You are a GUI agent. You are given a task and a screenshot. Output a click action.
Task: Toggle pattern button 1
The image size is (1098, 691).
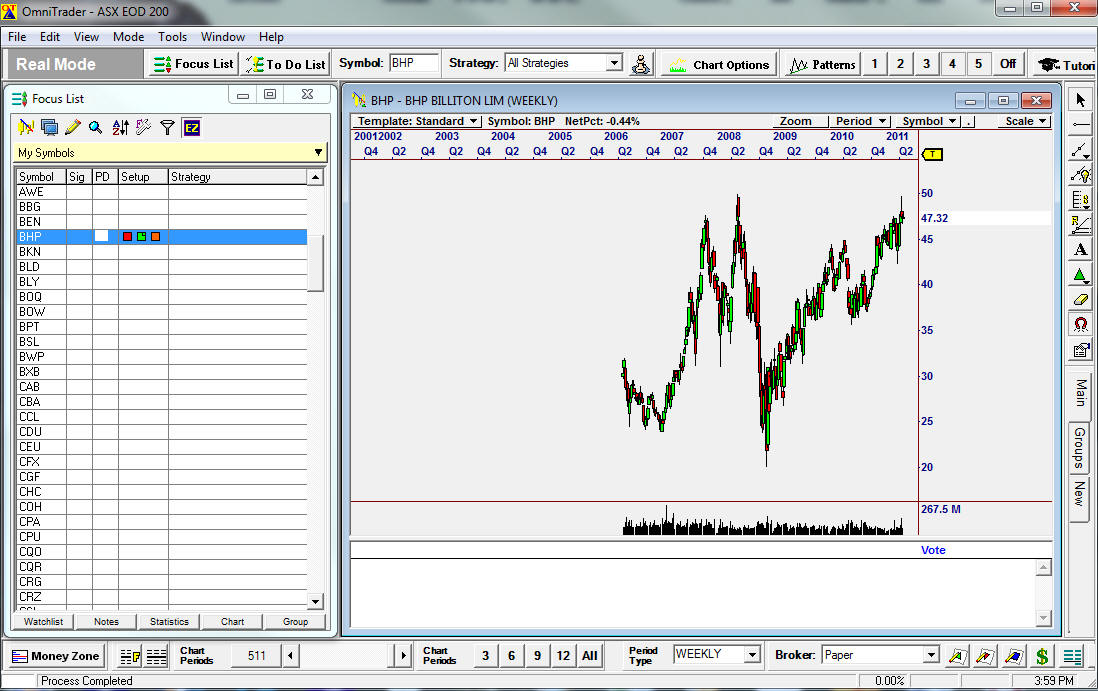[x=875, y=64]
